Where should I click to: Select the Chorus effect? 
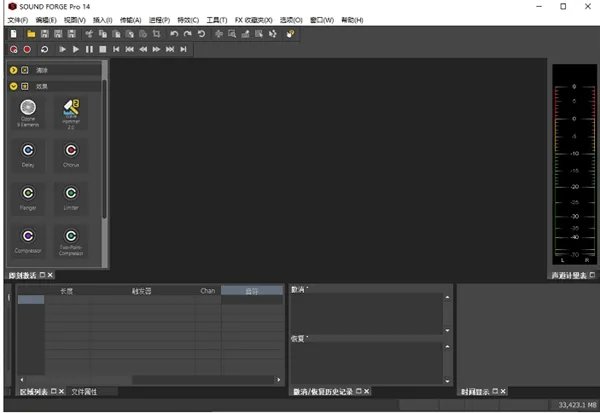71,155
